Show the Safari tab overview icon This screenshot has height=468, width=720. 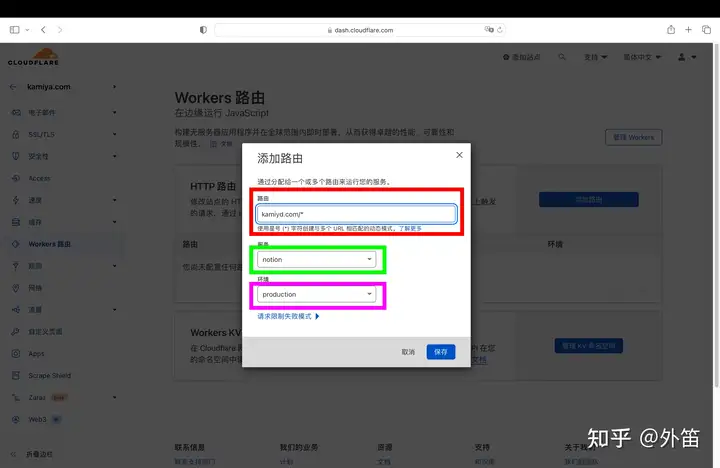[706, 30]
